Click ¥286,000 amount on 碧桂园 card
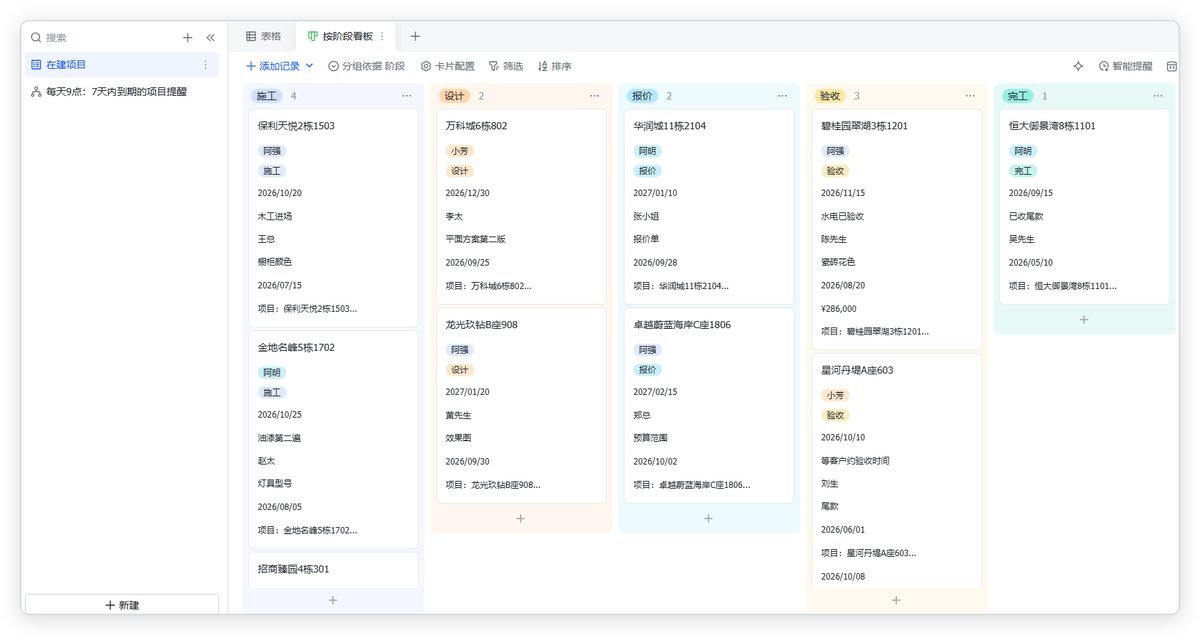This screenshot has width=1200, height=635. tap(839, 309)
